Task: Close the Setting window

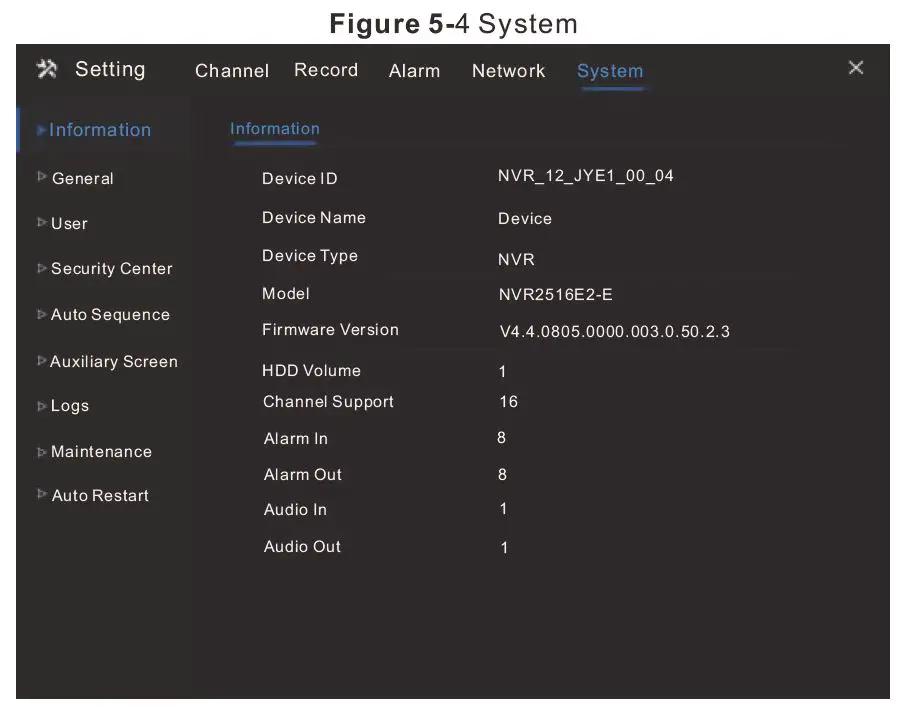Action: click(856, 68)
